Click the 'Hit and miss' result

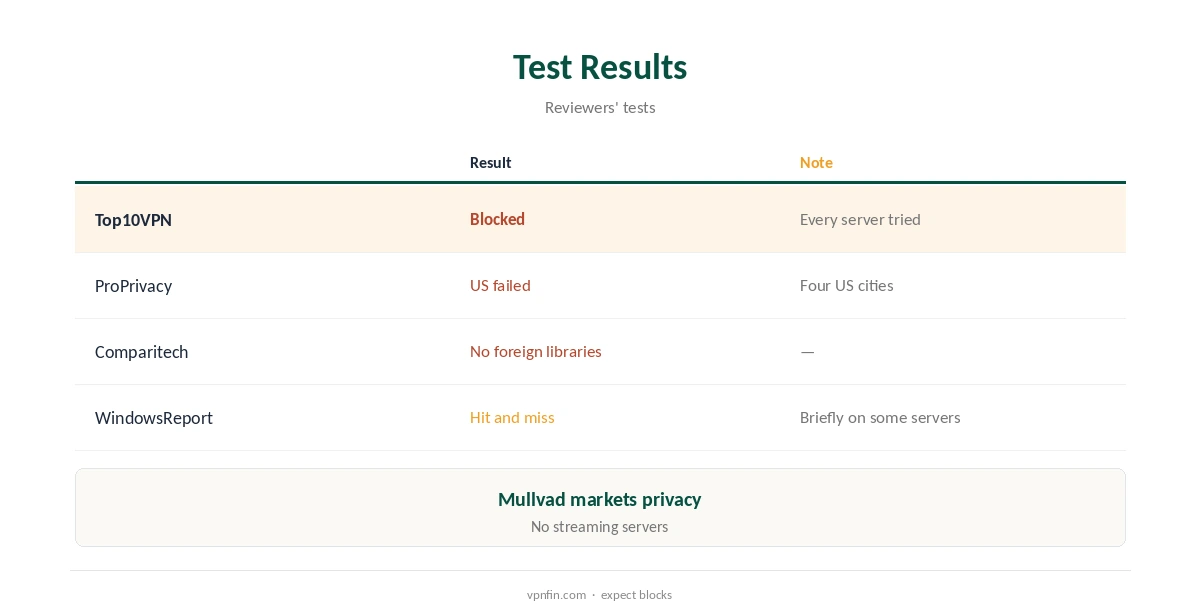(512, 417)
